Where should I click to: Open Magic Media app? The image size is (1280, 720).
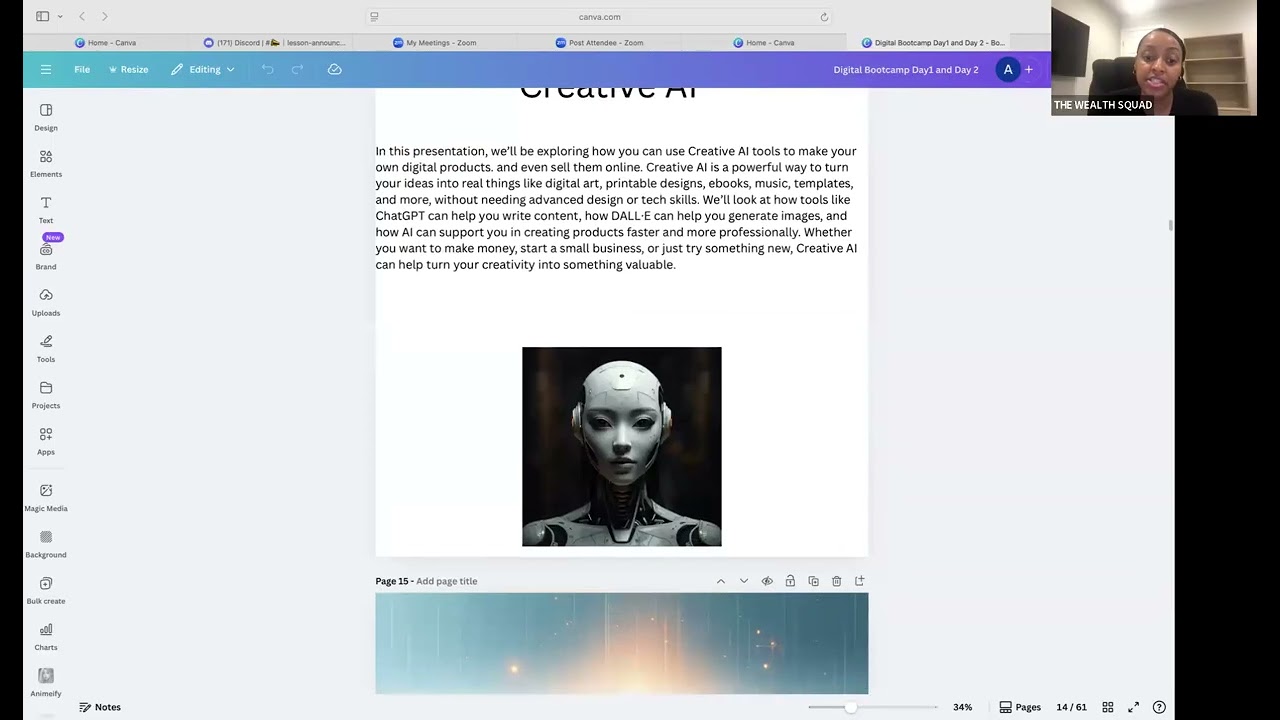coord(46,497)
